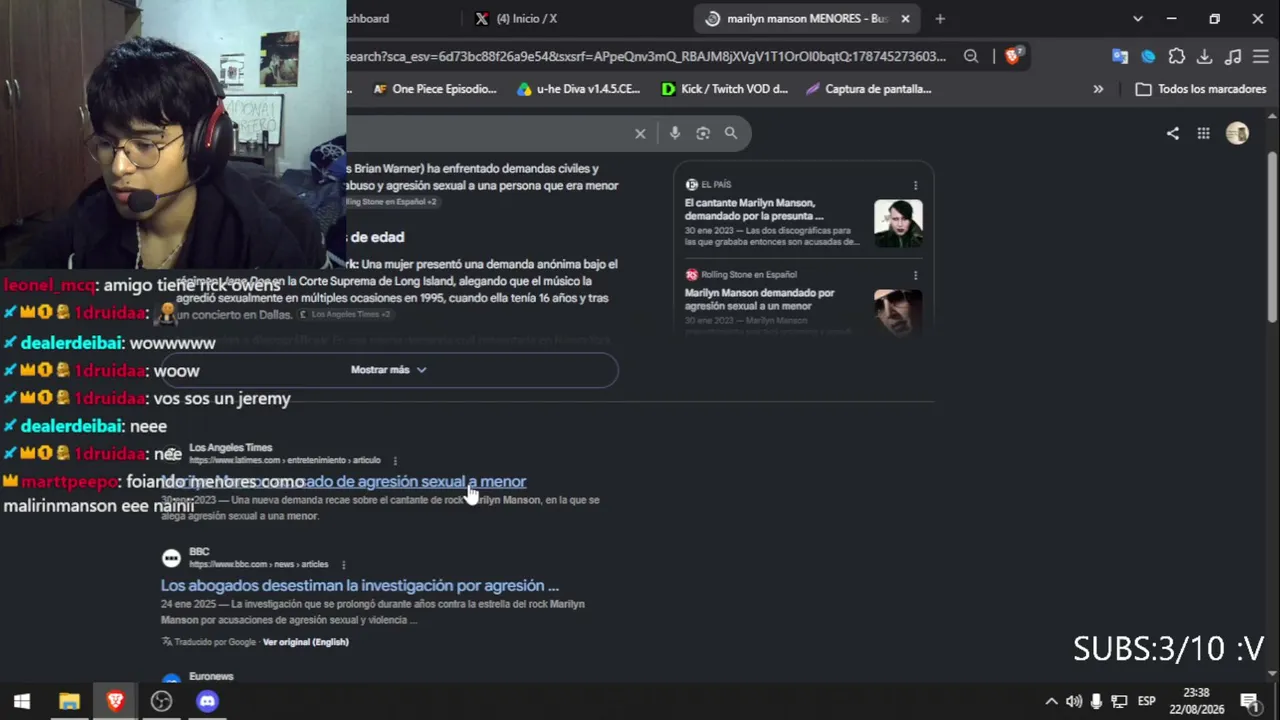1280x720 pixels.
Task: Open the Windows notification center
Action: pos(1249,701)
